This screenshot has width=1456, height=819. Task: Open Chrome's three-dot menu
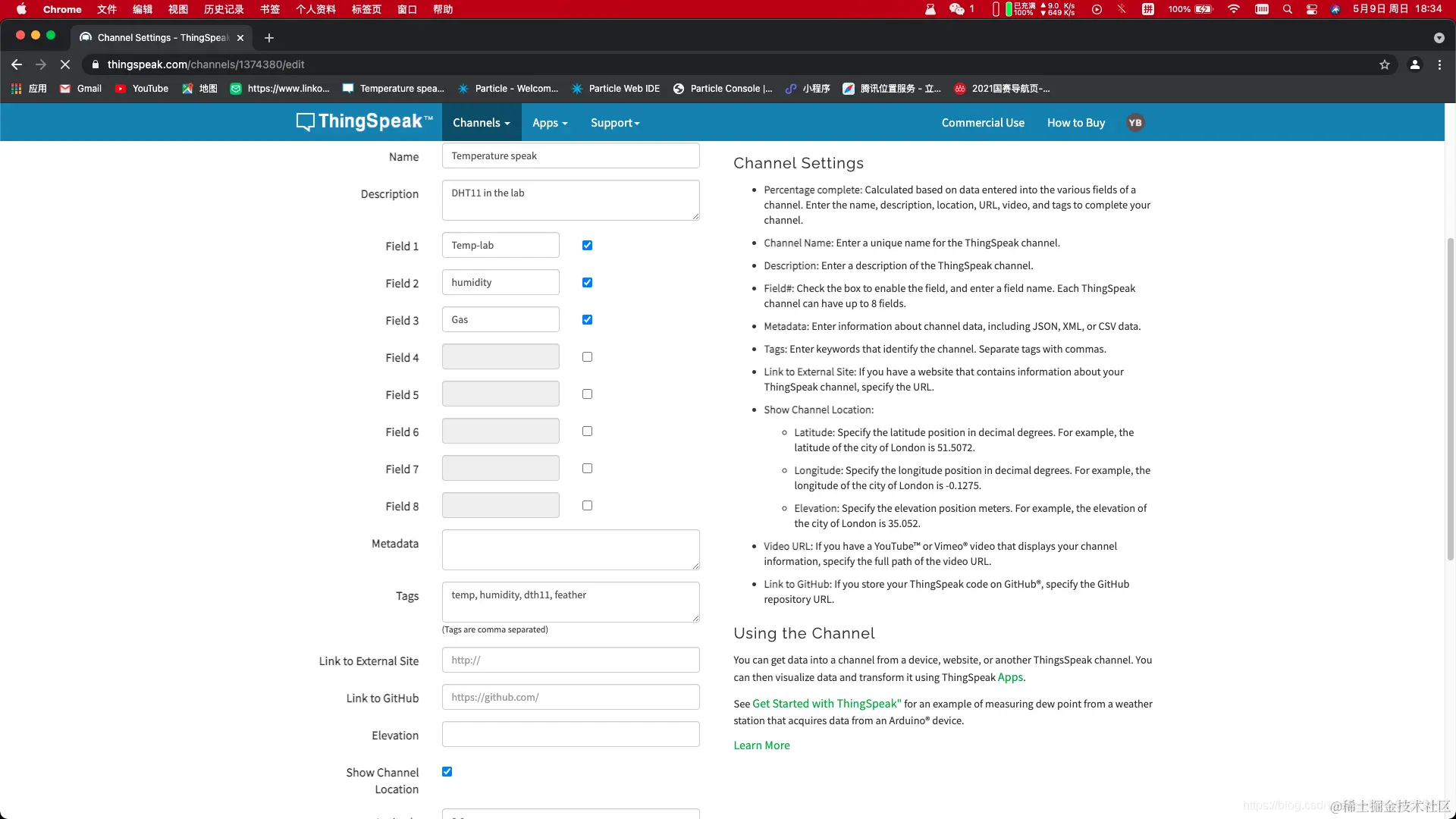coord(1439,64)
